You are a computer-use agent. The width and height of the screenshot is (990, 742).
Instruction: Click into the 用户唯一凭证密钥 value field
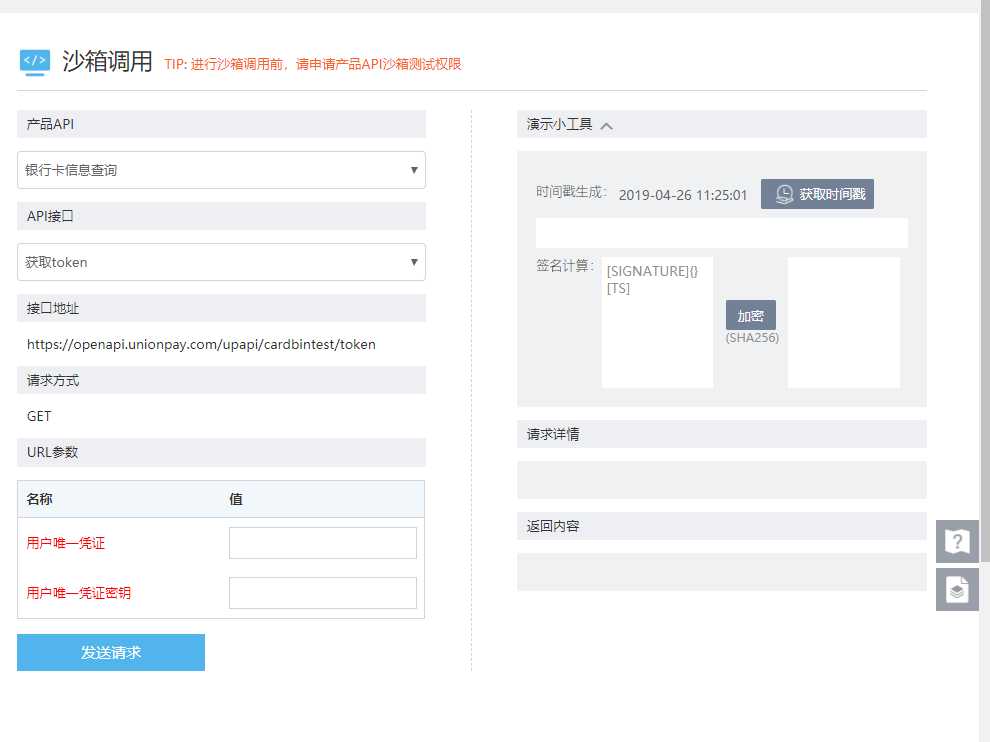pyautogui.click(x=322, y=592)
